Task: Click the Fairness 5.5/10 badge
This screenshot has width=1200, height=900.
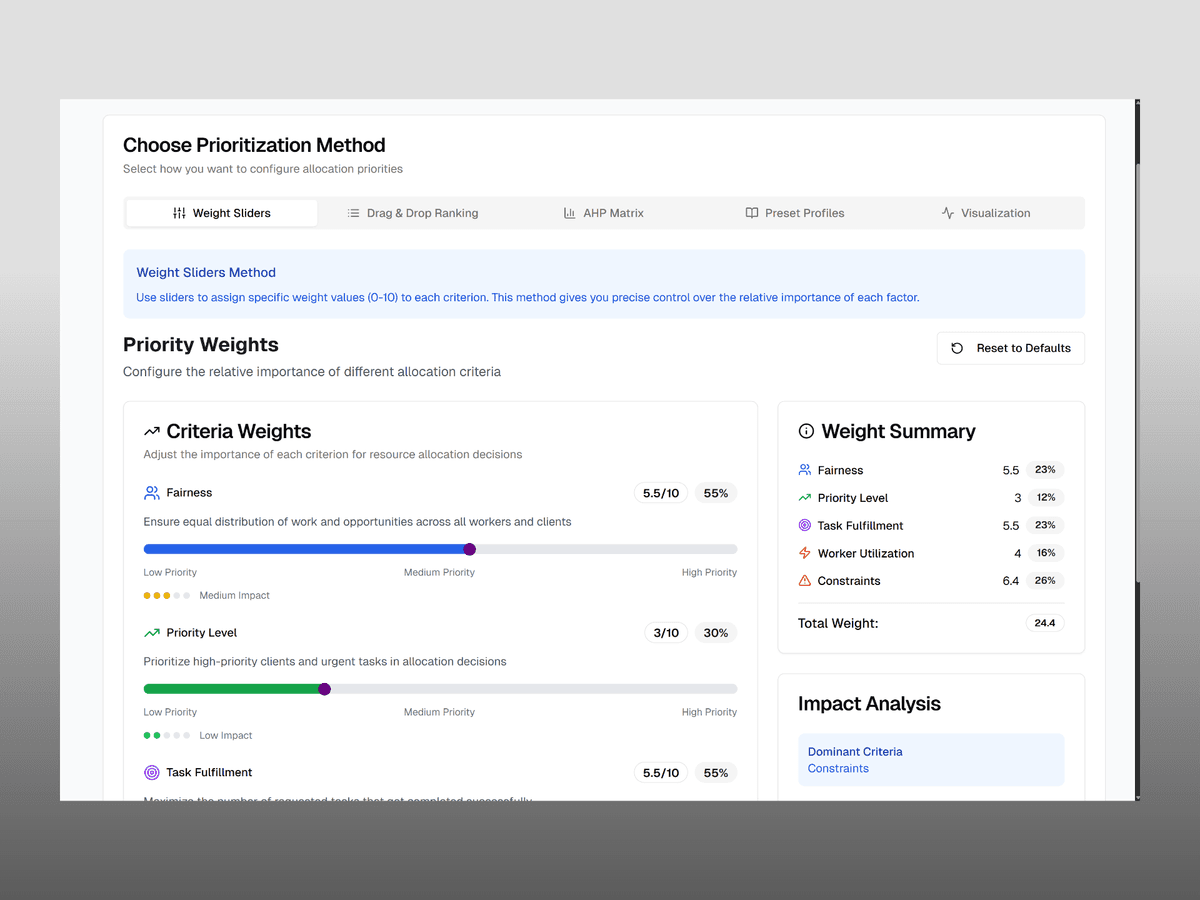Action: tap(661, 493)
